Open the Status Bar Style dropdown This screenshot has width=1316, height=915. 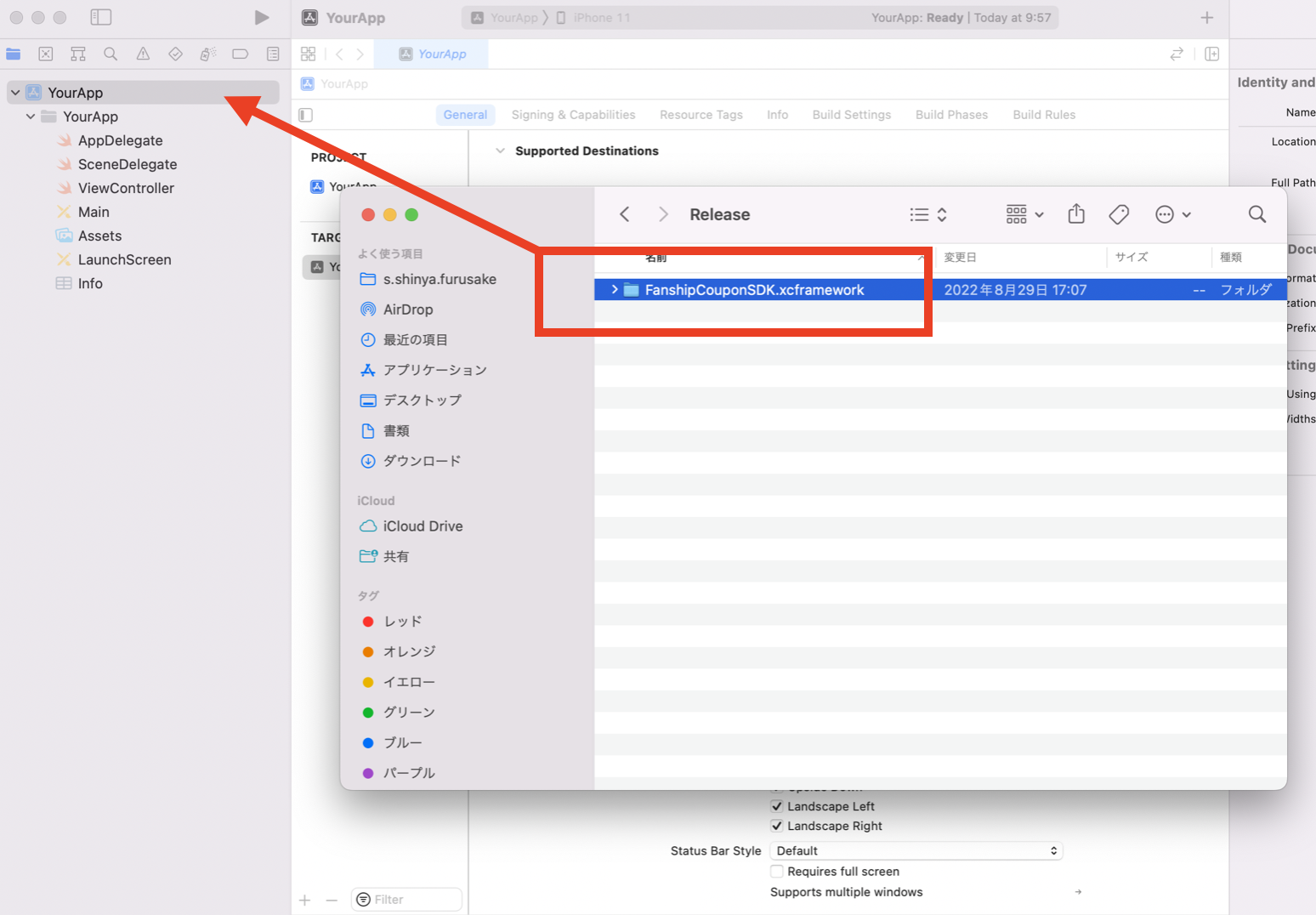coord(916,851)
